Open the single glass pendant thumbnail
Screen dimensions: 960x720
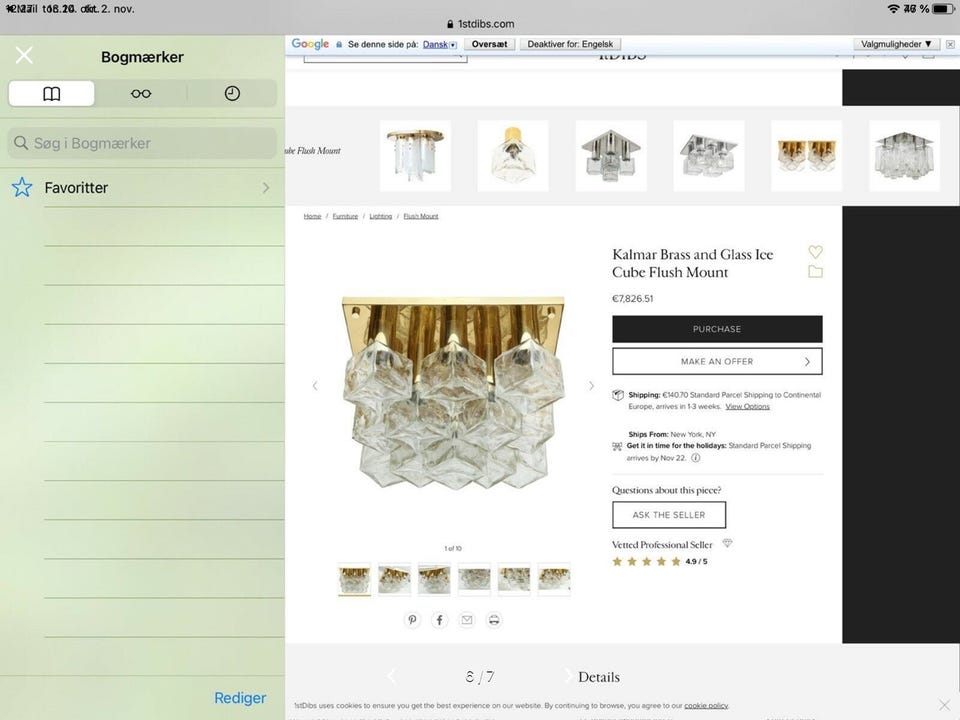click(513, 156)
